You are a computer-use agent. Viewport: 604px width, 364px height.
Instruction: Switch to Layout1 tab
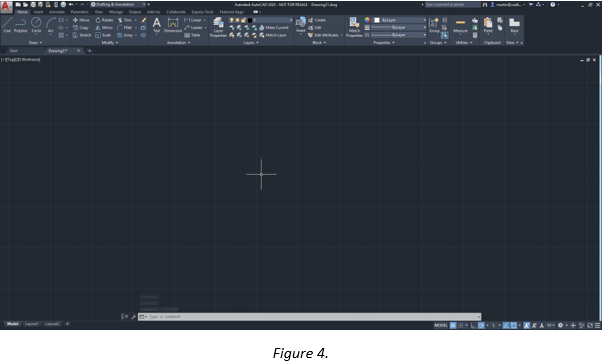pyautogui.click(x=32, y=324)
